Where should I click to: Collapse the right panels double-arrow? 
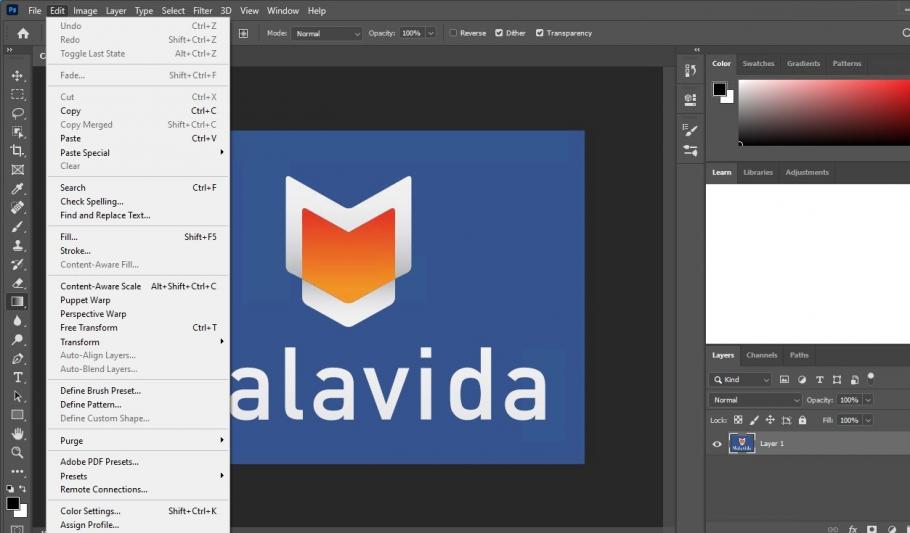[697, 50]
